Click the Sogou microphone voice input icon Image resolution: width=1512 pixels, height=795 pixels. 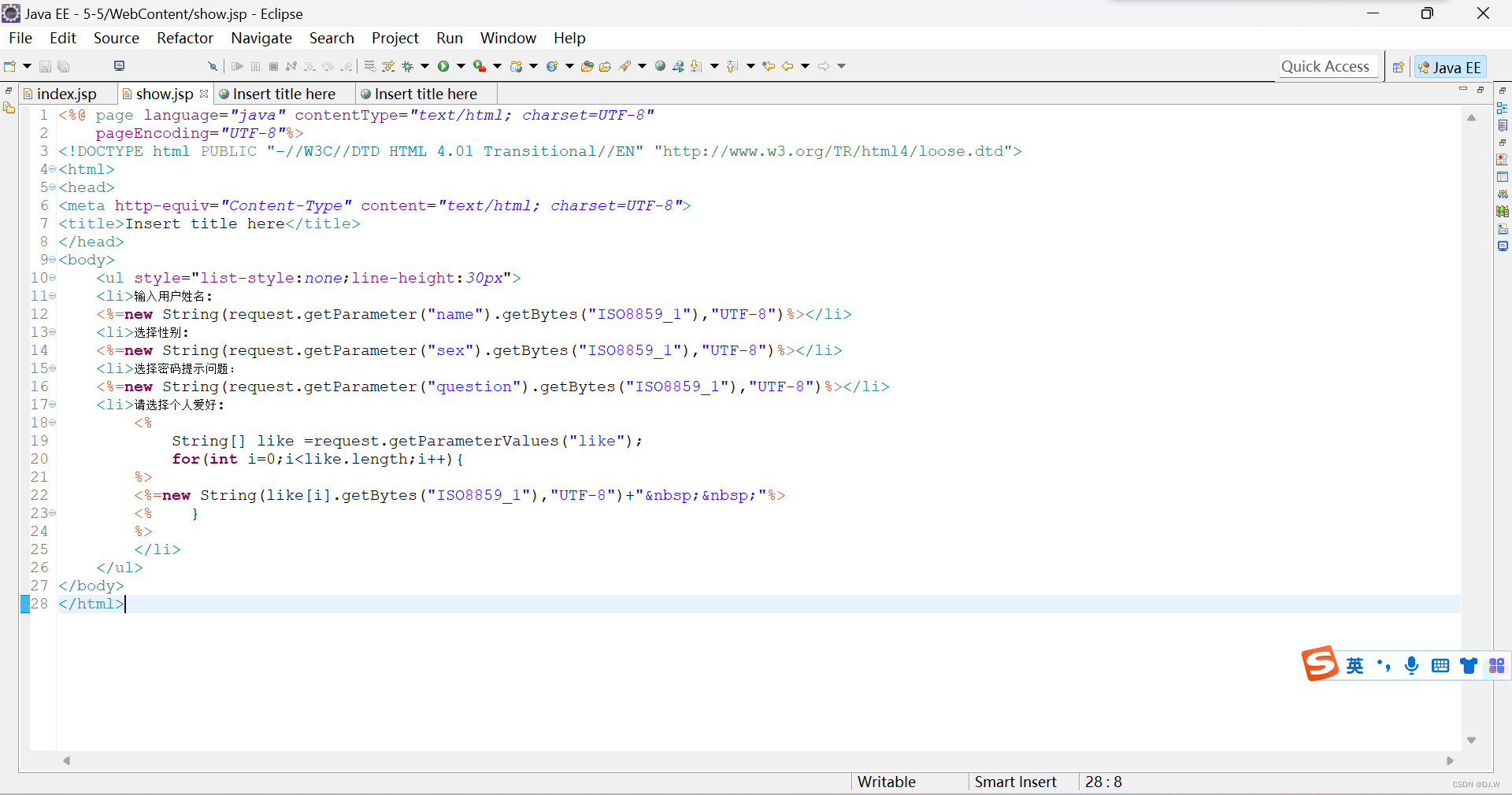pyautogui.click(x=1412, y=666)
